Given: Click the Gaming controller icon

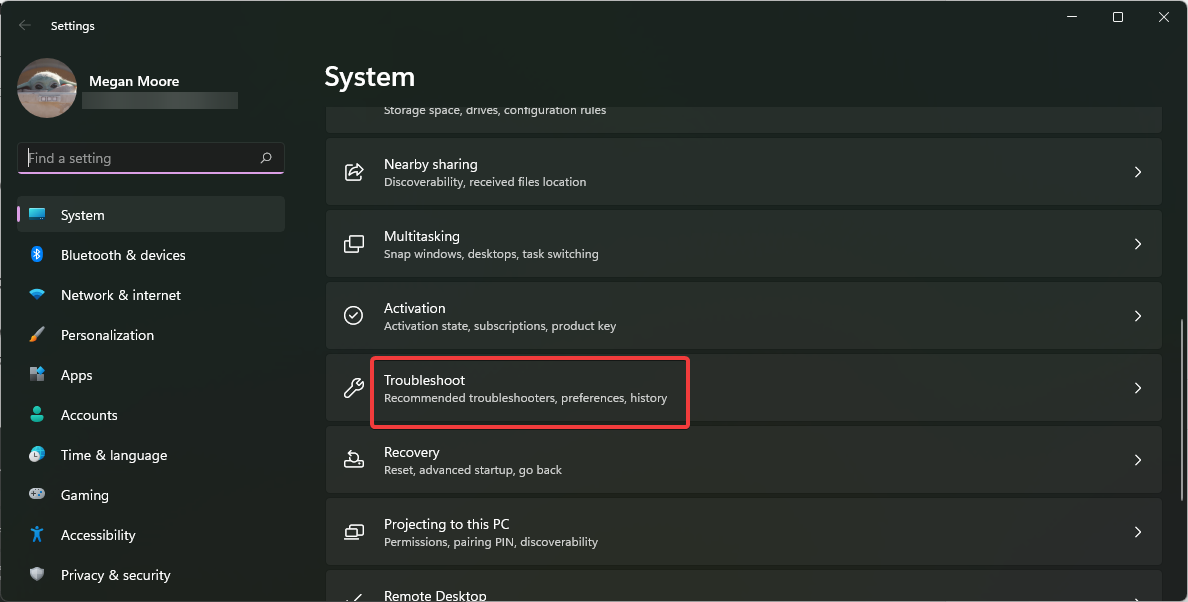Looking at the screenshot, I should [x=37, y=495].
